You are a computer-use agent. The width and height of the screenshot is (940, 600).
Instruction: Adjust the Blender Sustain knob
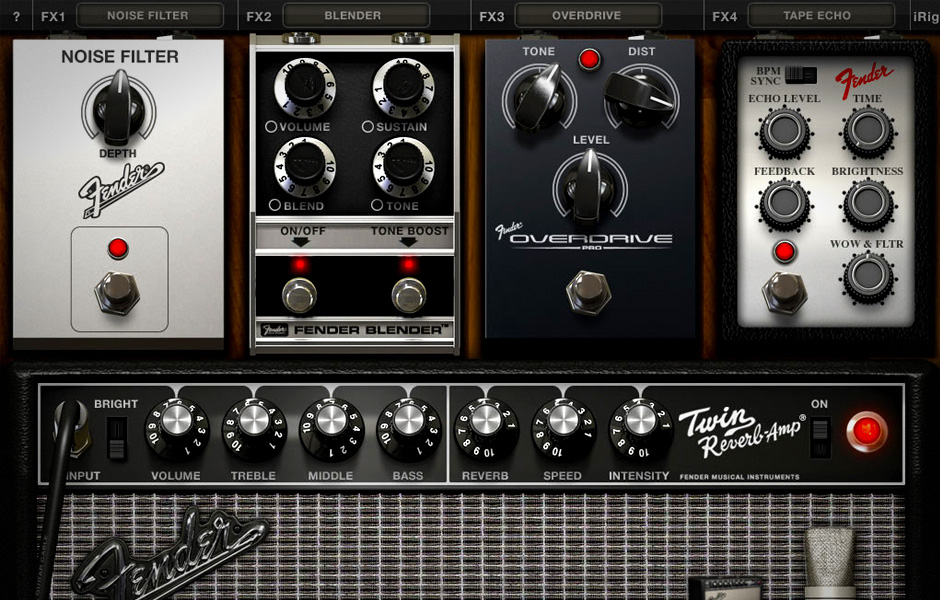click(x=403, y=88)
